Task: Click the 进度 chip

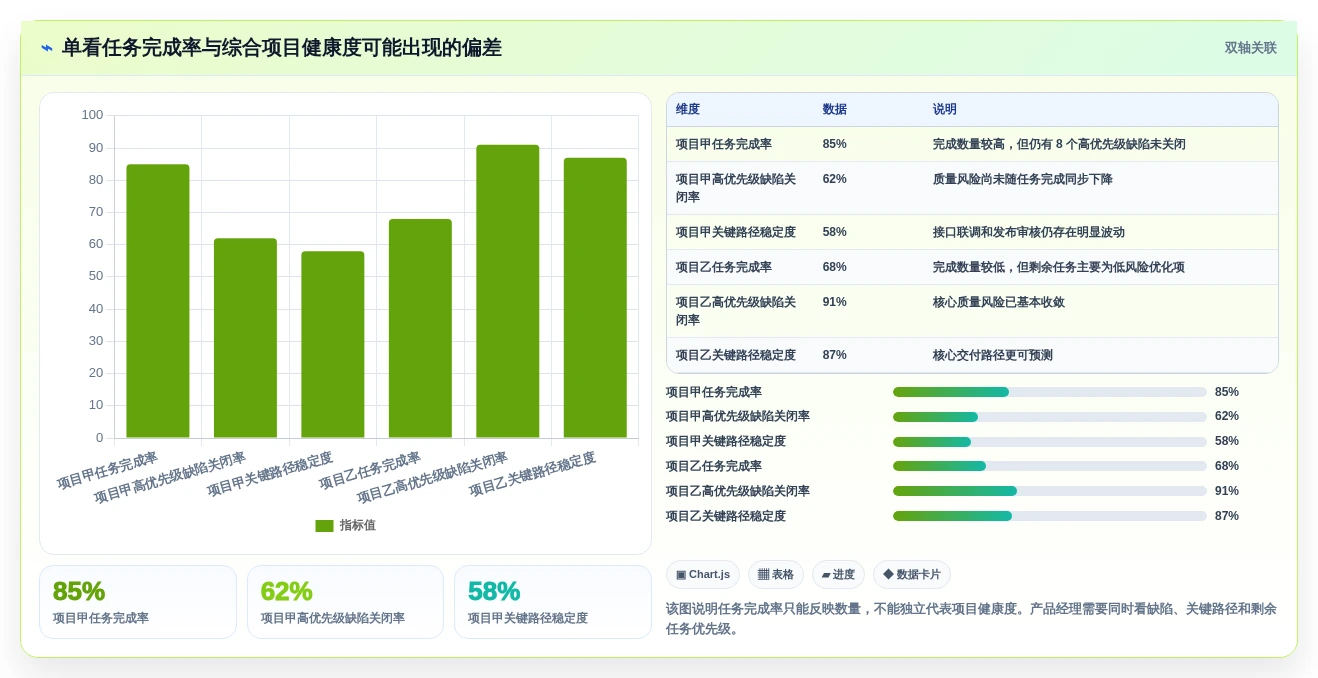Action: pos(838,574)
